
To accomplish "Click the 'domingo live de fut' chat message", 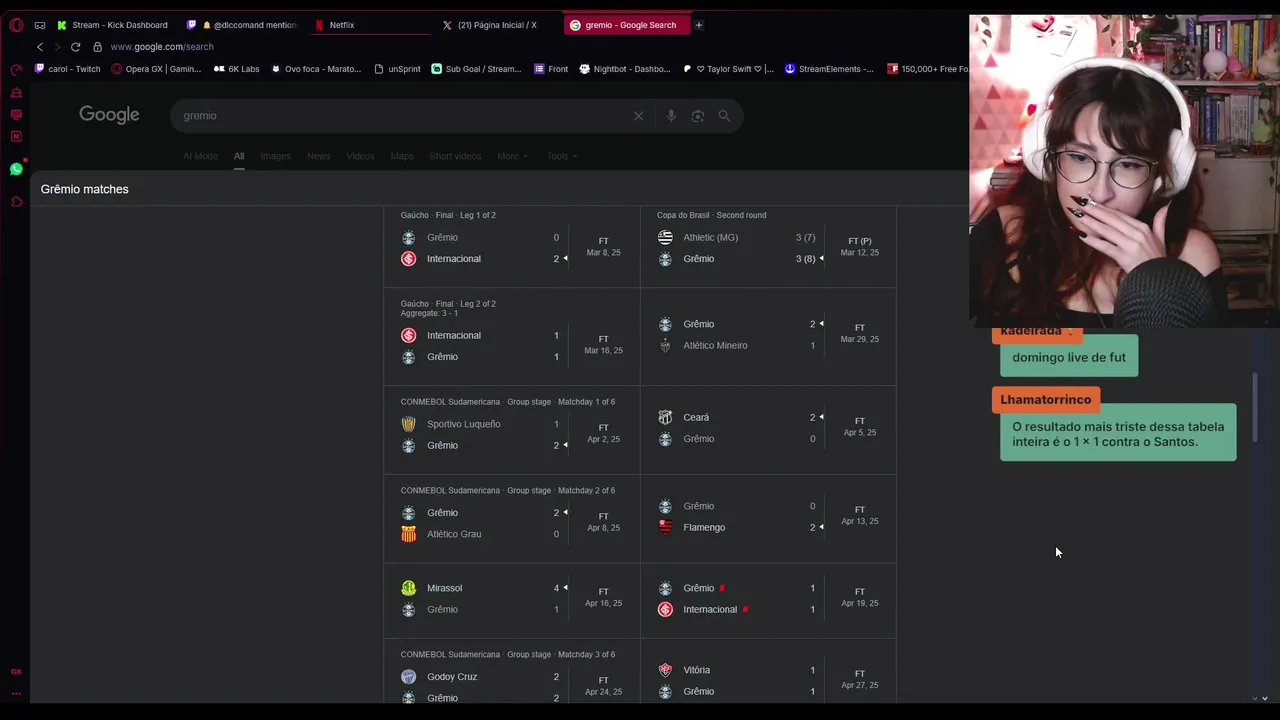I will coord(1069,357).
